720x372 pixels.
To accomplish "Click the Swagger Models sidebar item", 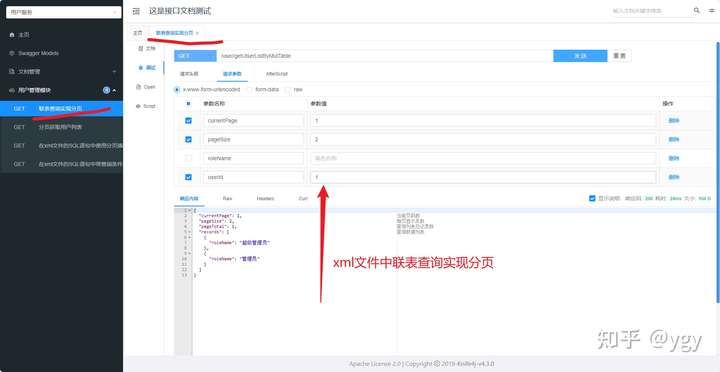I will (62, 53).
